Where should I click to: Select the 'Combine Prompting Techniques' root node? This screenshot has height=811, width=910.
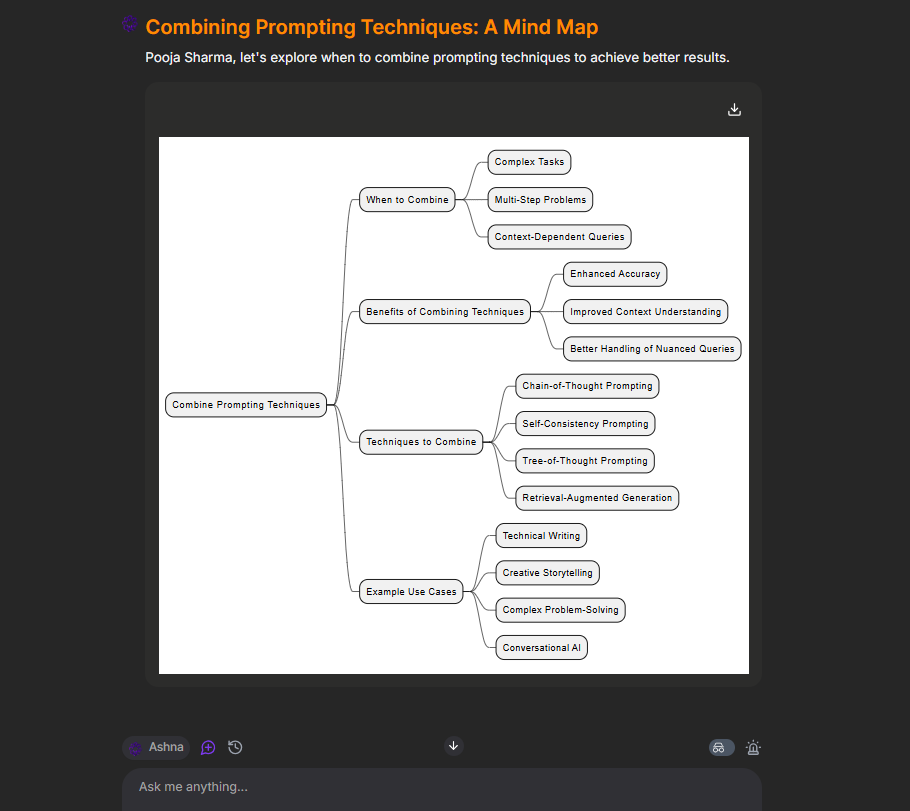coord(245,404)
